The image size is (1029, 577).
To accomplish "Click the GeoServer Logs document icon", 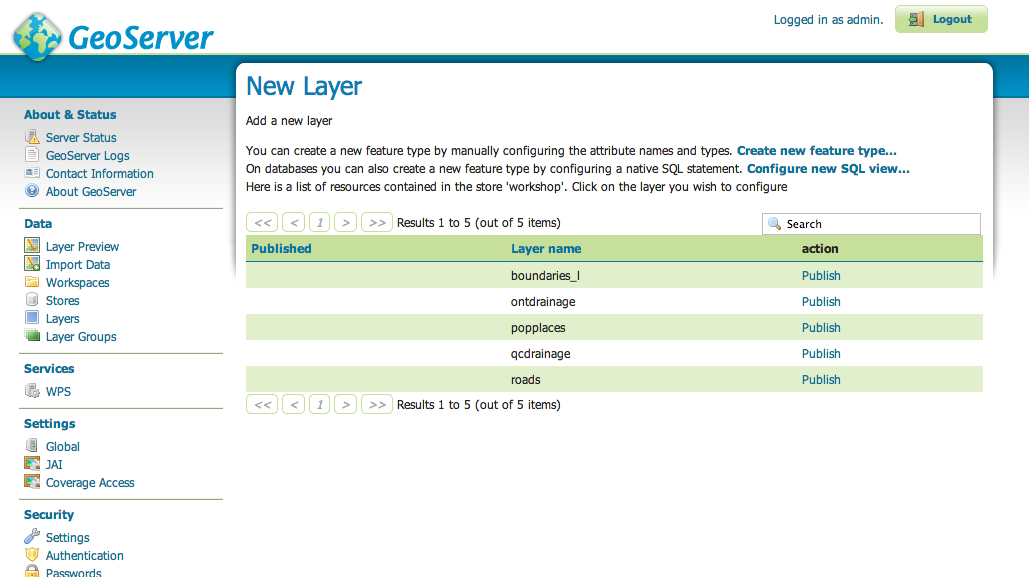I will click(32, 155).
